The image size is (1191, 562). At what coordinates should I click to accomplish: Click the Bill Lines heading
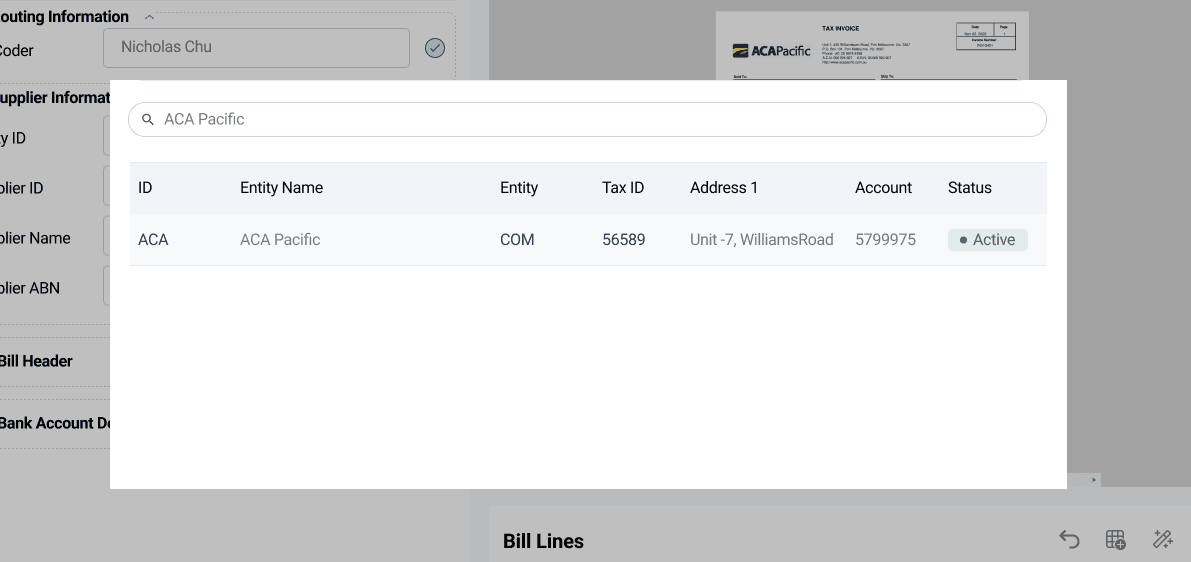coord(543,541)
